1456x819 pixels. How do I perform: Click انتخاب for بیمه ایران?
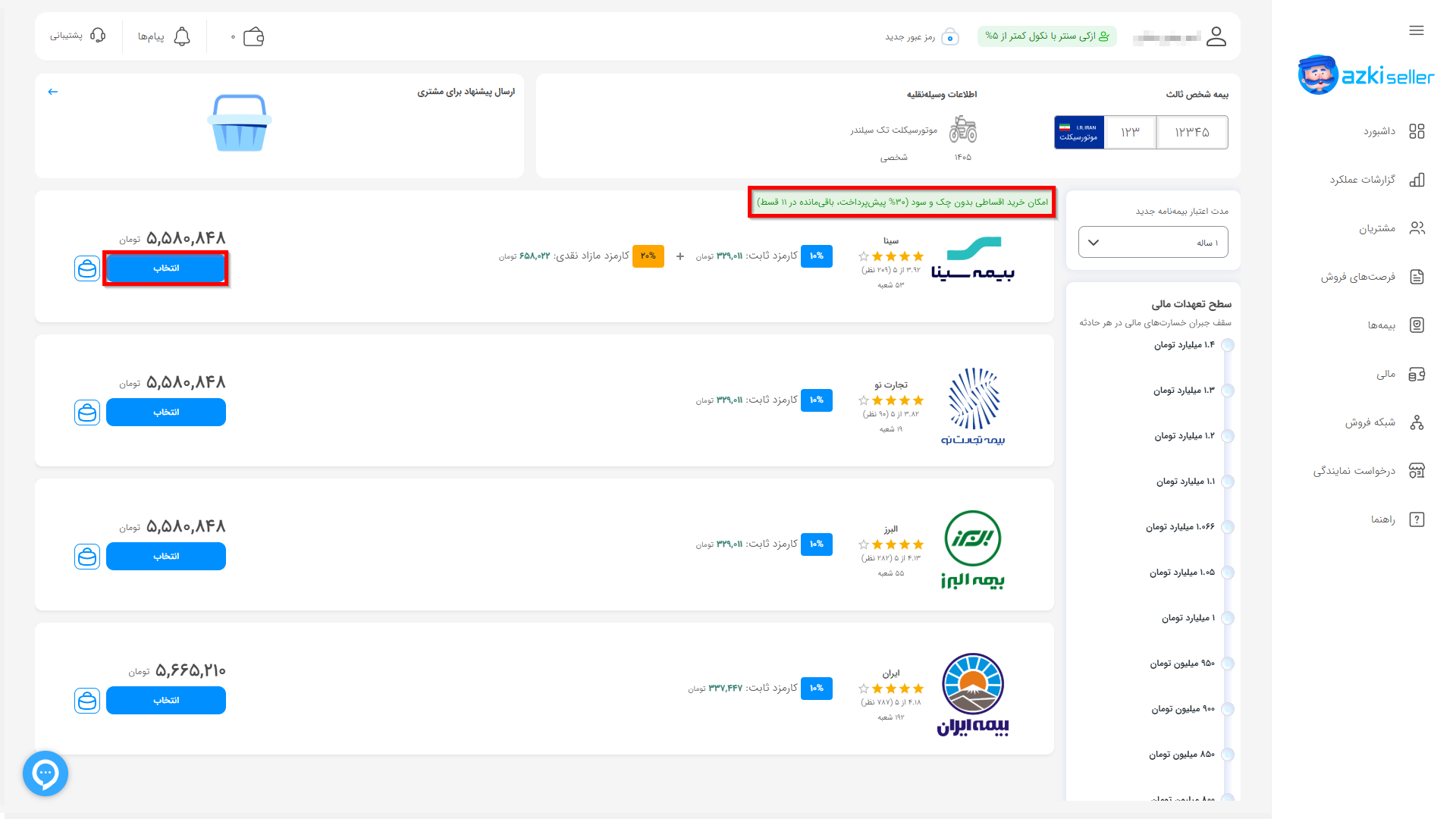tap(166, 701)
